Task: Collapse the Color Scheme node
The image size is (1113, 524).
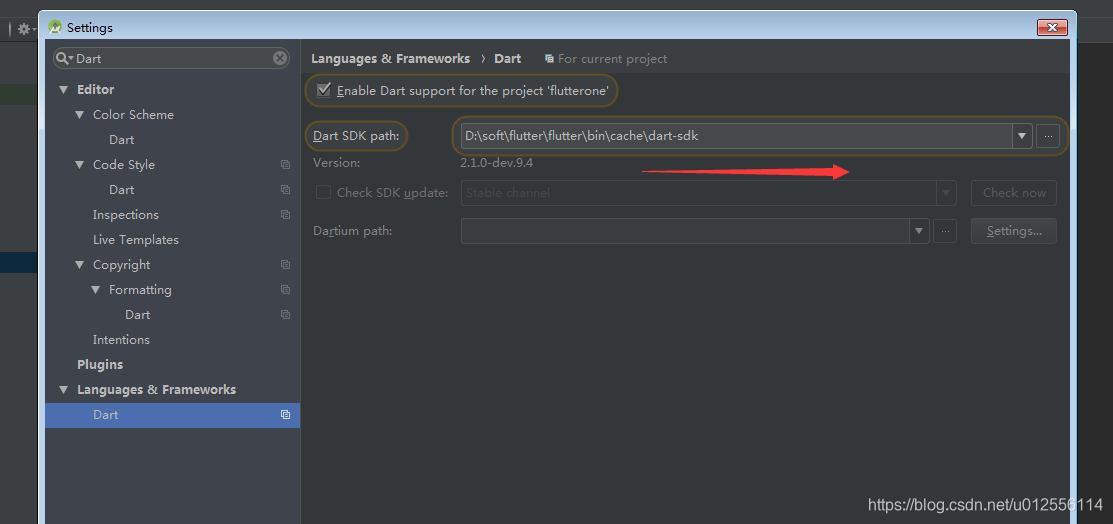Action: [x=80, y=114]
